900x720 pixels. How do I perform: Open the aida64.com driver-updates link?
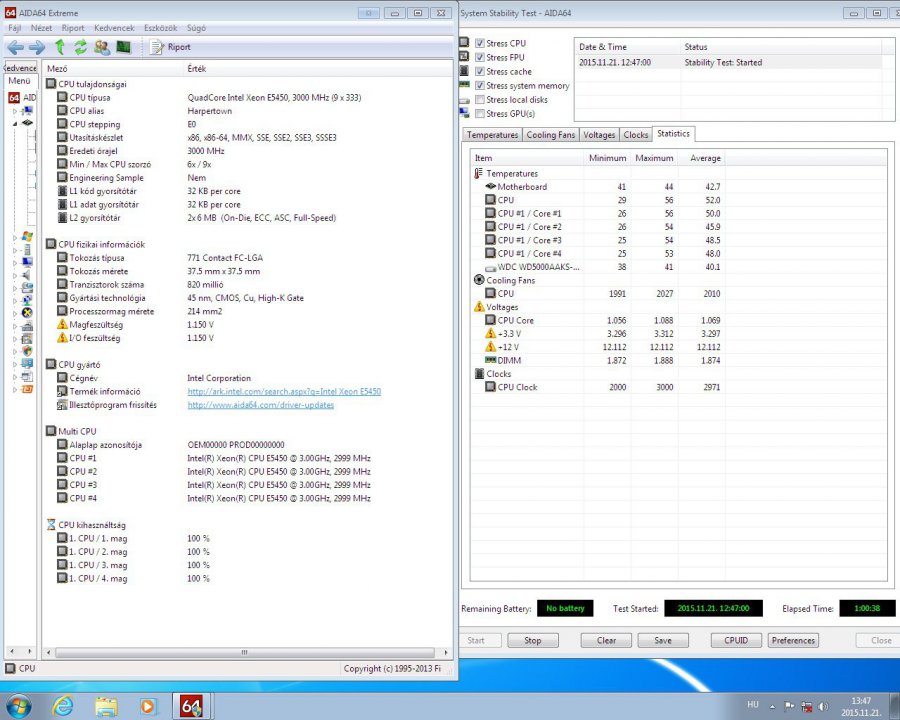coord(261,405)
